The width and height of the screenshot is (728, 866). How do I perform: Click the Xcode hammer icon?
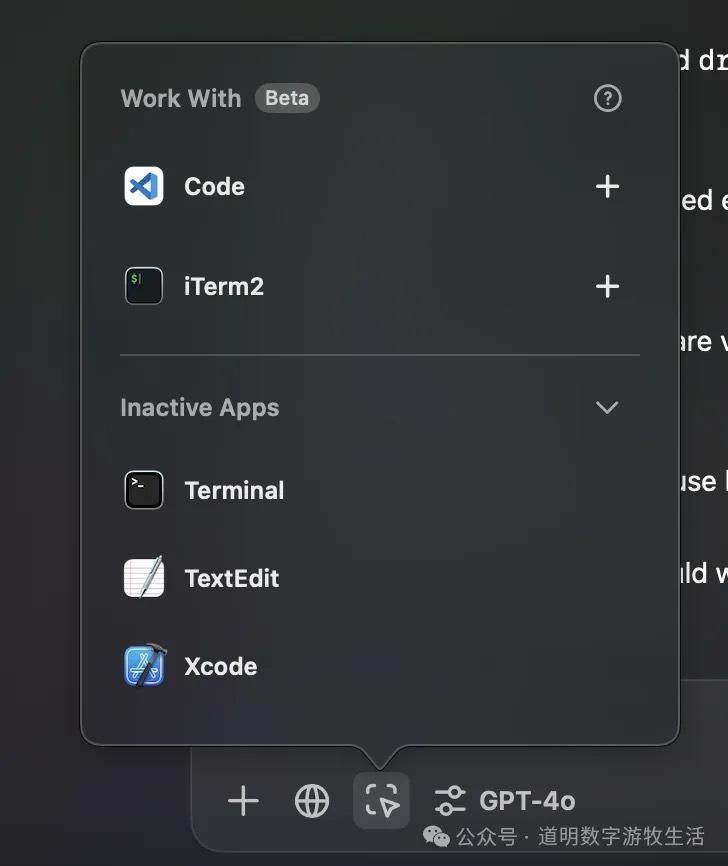point(144,666)
